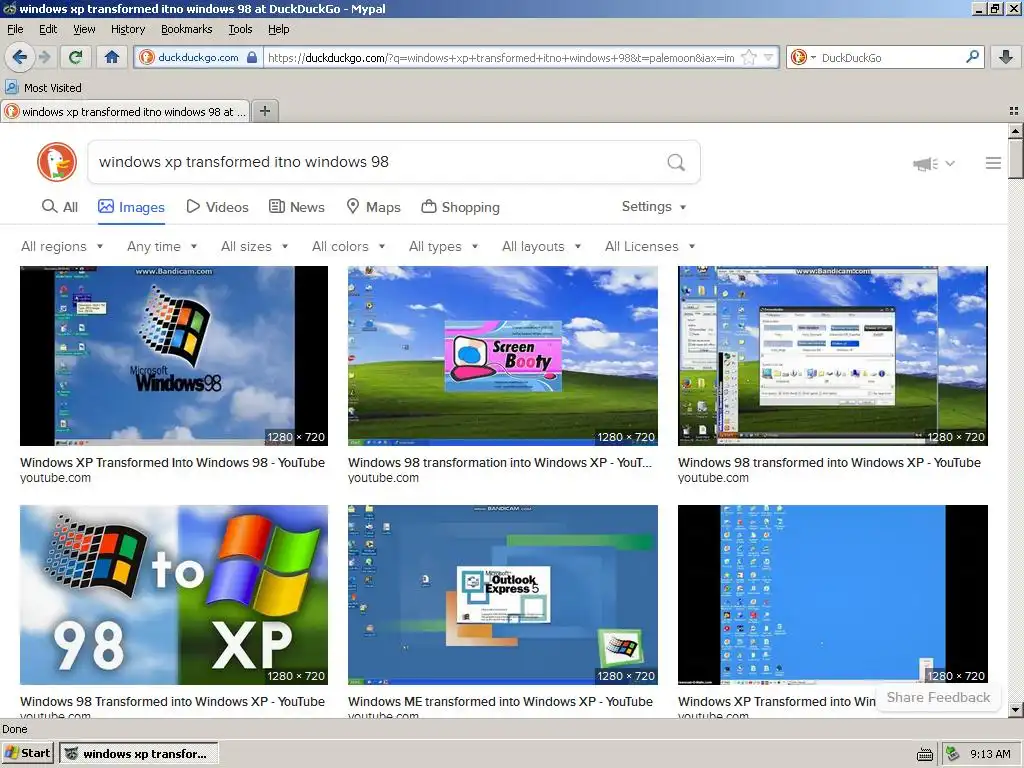This screenshot has height=768, width=1024.
Task: Switch to the All results tab
Action: tap(60, 207)
